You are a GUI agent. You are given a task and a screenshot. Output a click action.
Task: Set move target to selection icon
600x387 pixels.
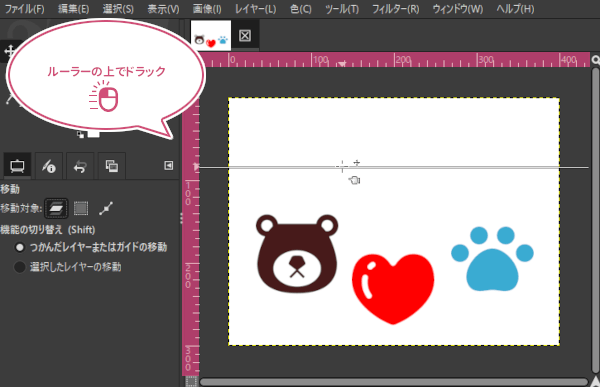pos(81,208)
